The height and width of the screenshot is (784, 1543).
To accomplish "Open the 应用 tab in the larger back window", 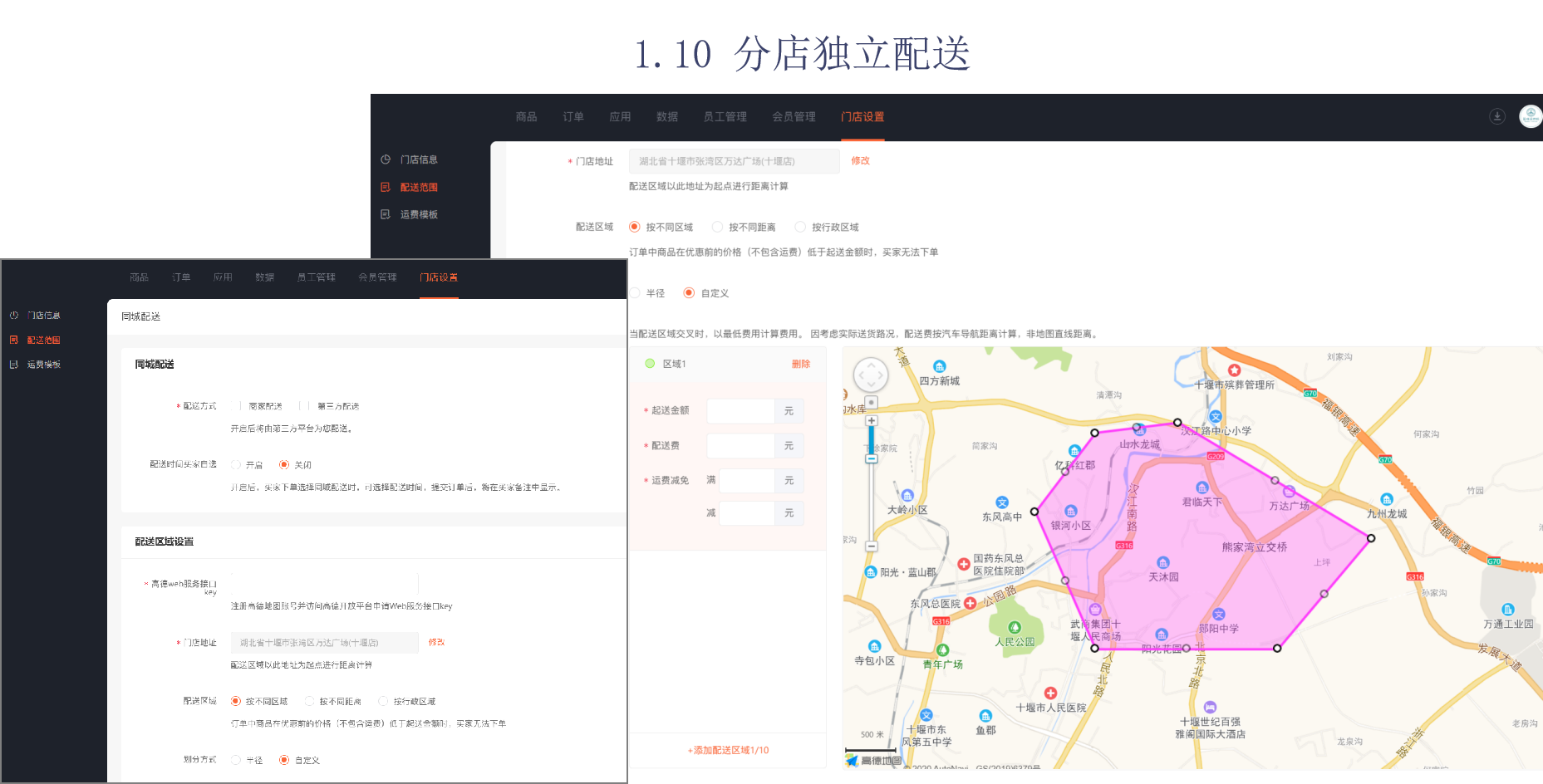I will pos(620,117).
